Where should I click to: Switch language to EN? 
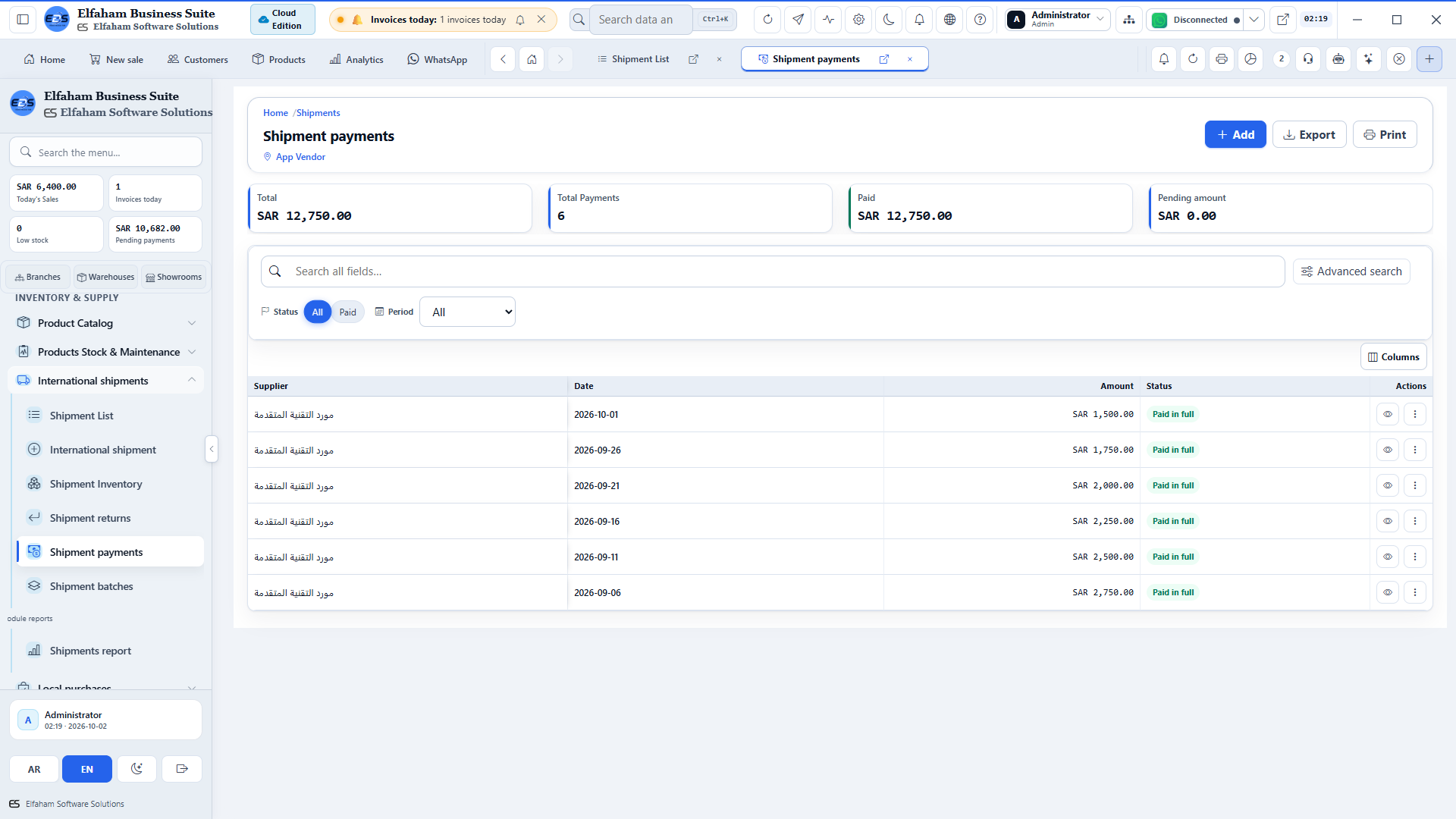[x=87, y=769]
